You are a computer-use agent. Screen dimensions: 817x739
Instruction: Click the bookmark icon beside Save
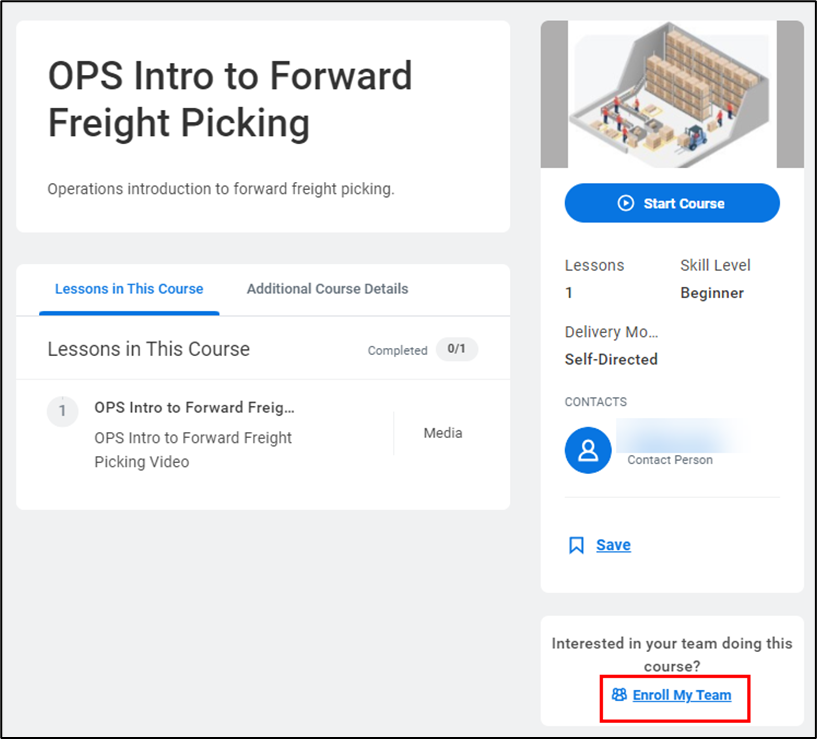576,545
